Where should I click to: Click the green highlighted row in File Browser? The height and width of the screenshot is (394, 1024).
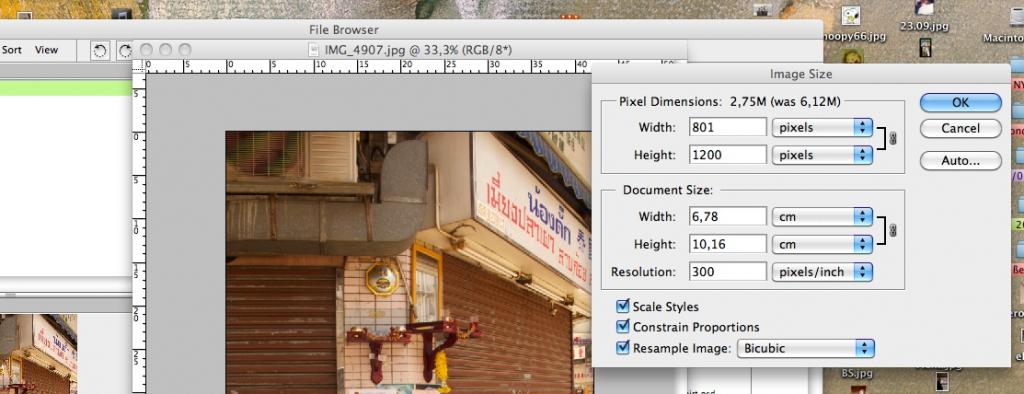pyautogui.click(x=66, y=88)
